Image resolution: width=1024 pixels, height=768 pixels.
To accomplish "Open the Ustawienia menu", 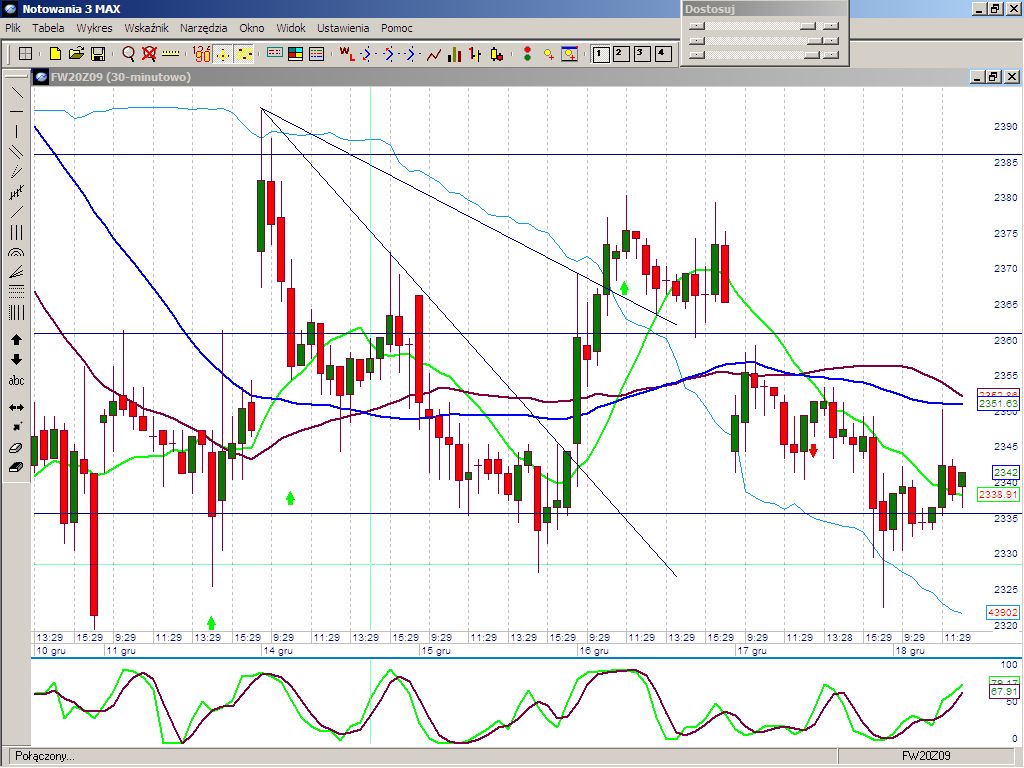I will (x=343, y=28).
